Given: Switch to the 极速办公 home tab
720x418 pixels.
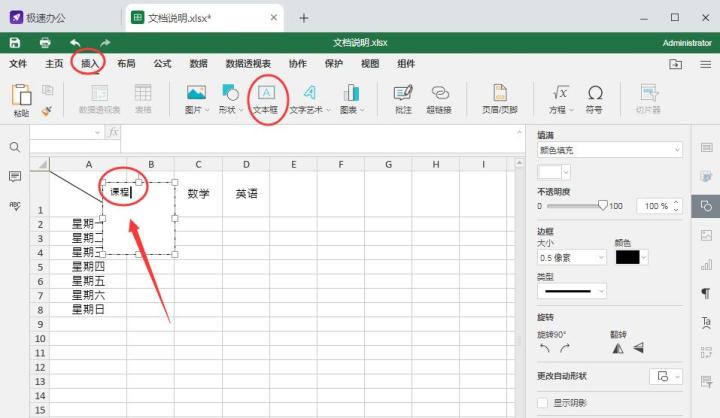Looking at the screenshot, I should pos(38,18).
